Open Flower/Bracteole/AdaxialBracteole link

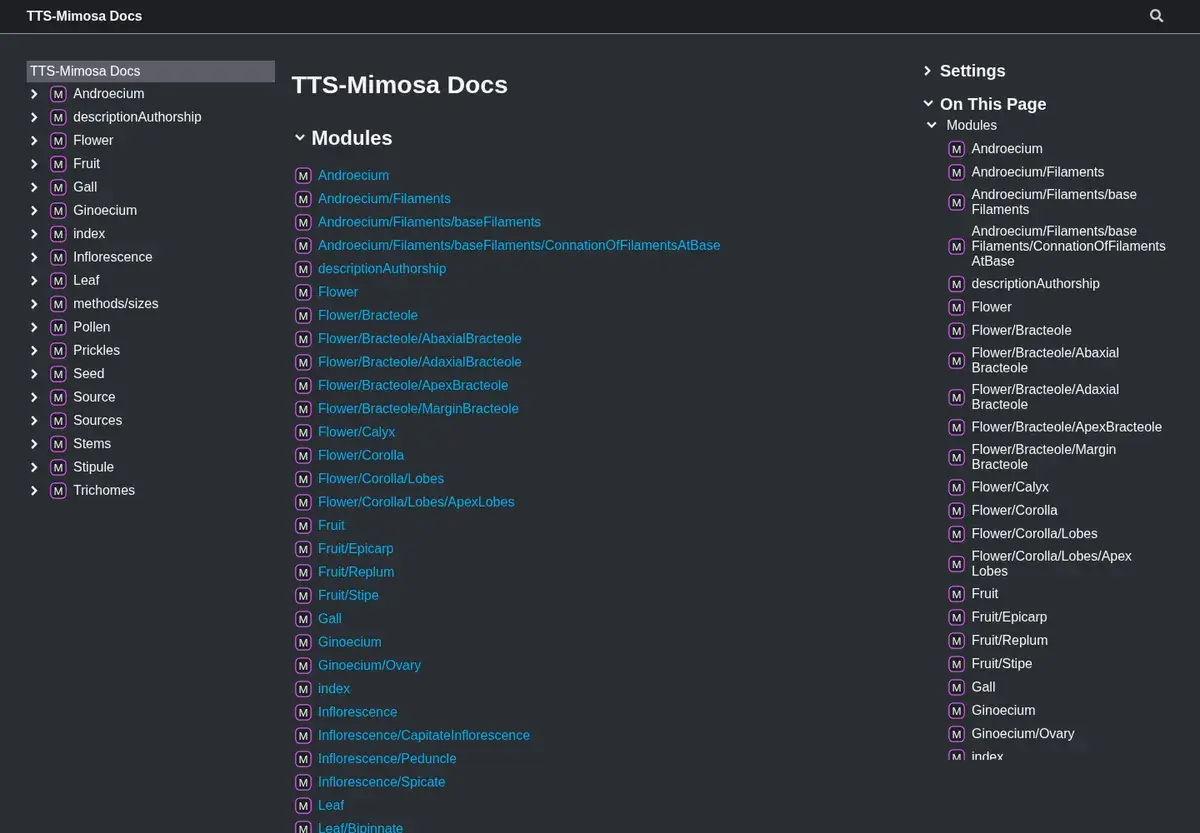pyautogui.click(x=420, y=362)
